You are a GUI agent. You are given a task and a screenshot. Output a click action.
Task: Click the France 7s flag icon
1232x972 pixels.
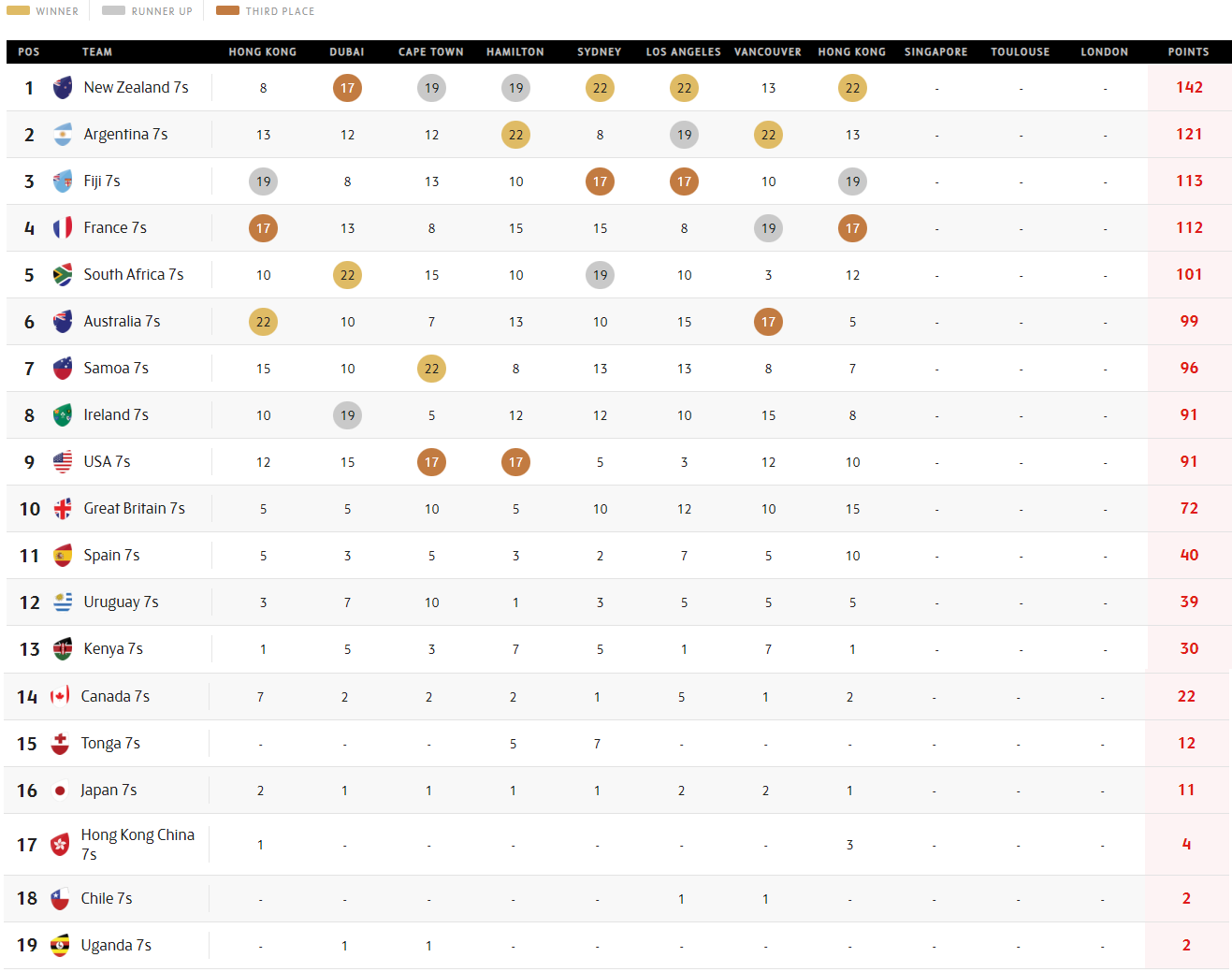[x=63, y=228]
